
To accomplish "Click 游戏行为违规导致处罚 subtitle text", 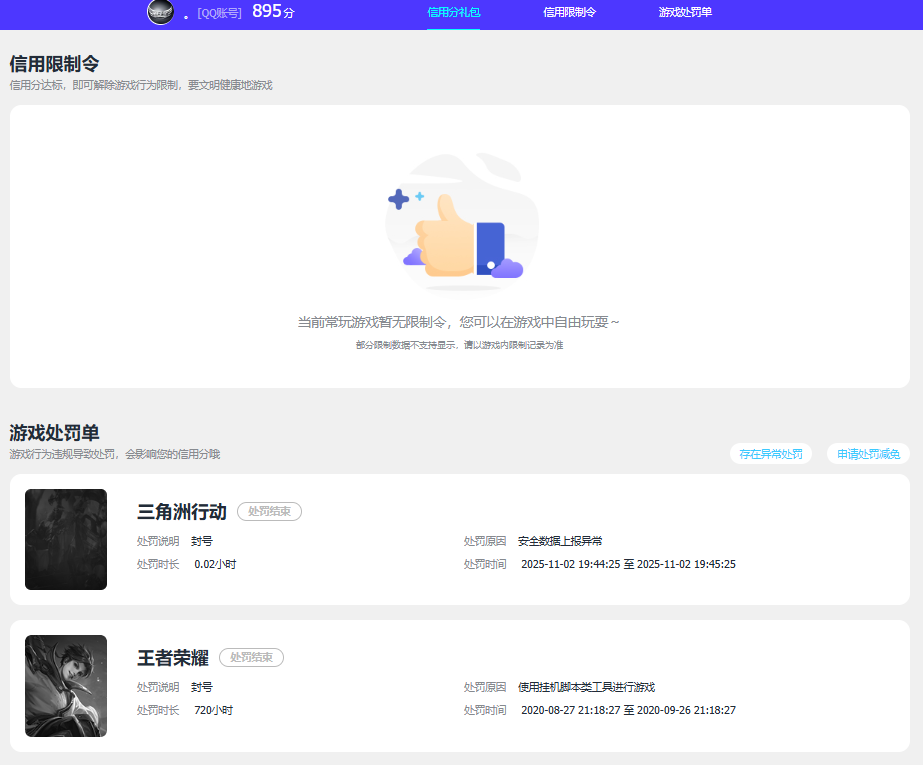I will (114, 454).
